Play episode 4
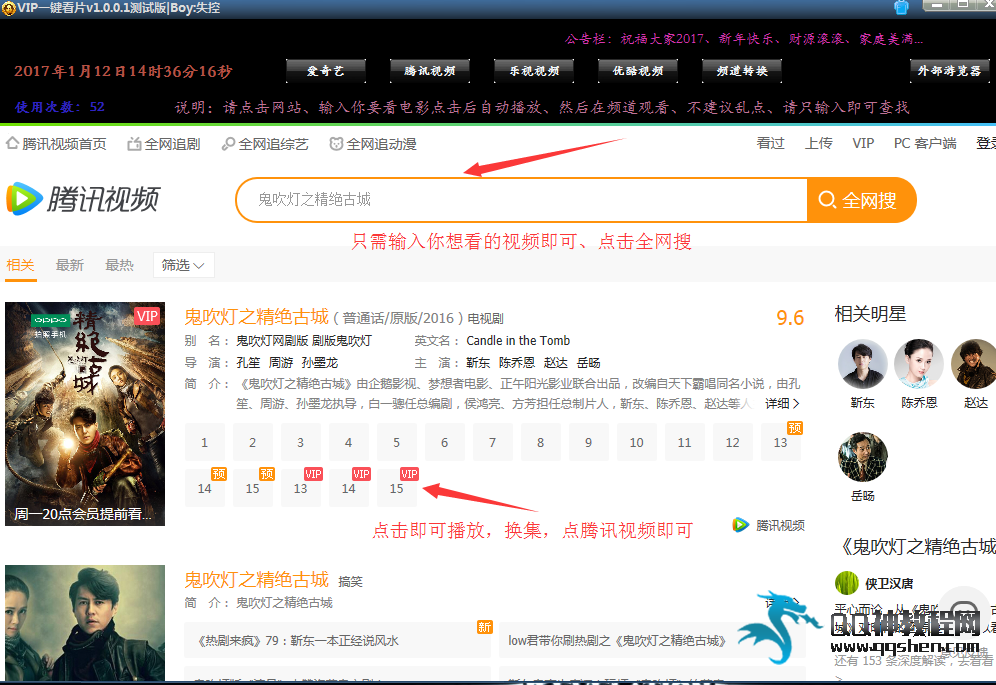The height and width of the screenshot is (685, 996). coord(349,442)
